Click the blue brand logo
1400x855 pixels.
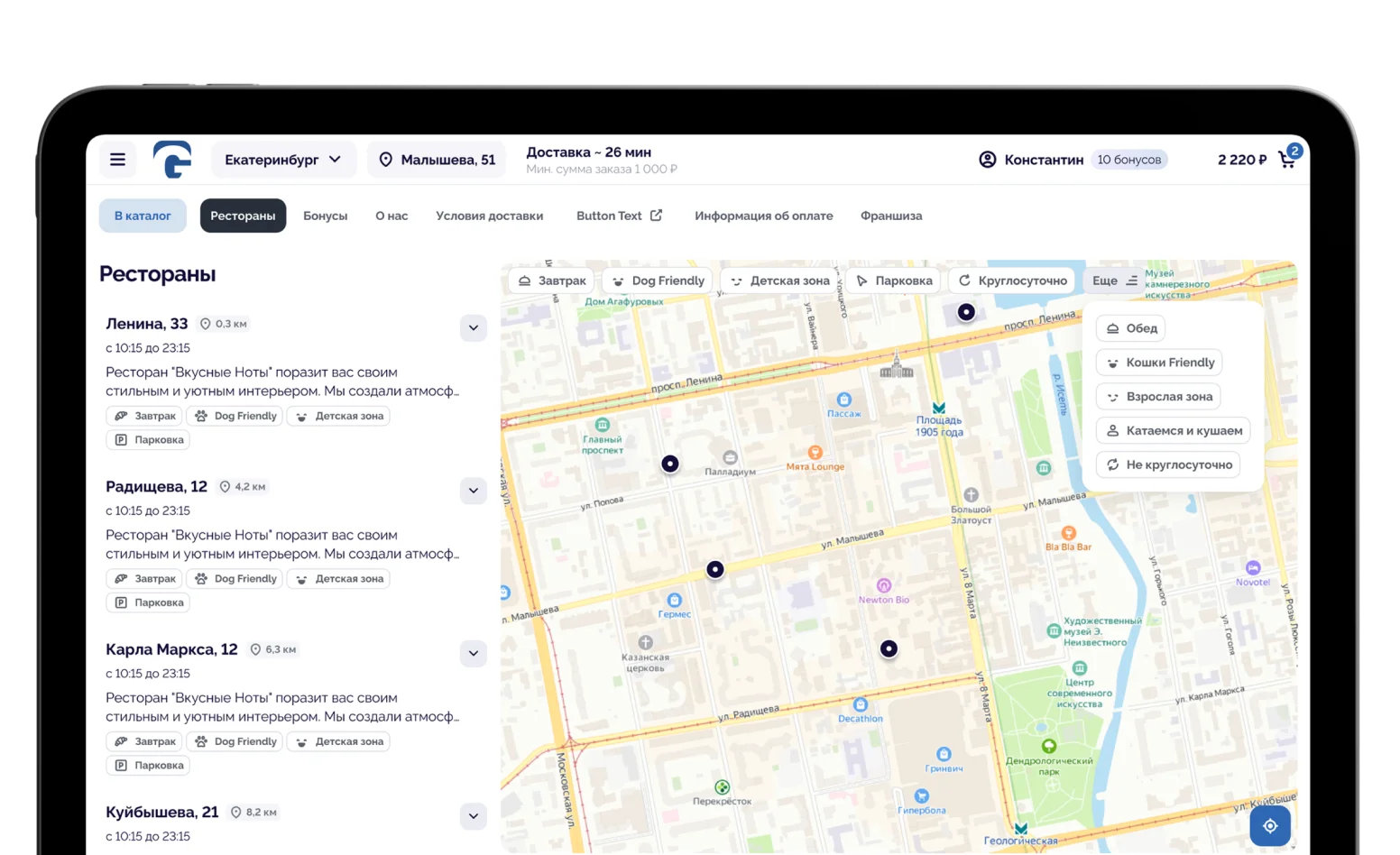click(172, 160)
